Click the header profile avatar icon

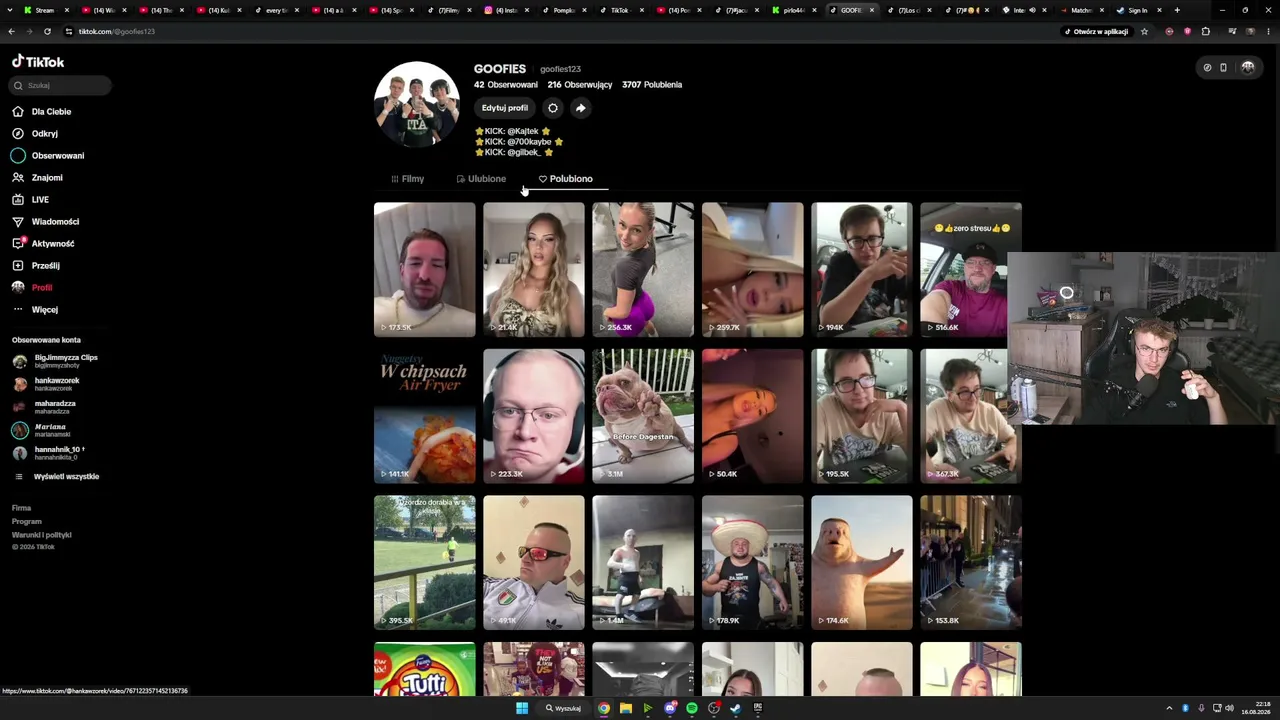coord(1247,68)
